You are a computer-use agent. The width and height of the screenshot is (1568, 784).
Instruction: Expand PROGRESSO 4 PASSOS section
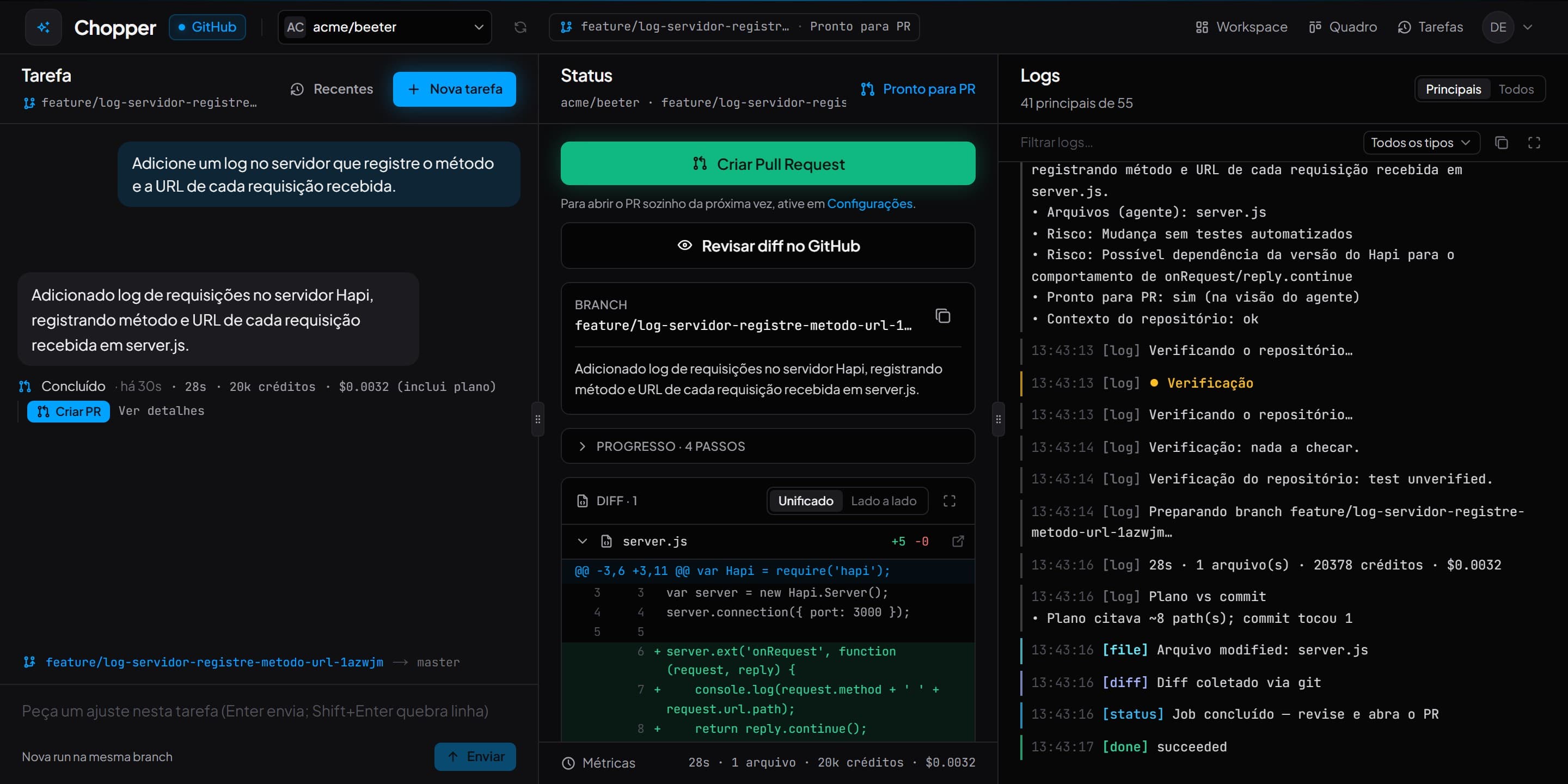pyautogui.click(x=768, y=446)
